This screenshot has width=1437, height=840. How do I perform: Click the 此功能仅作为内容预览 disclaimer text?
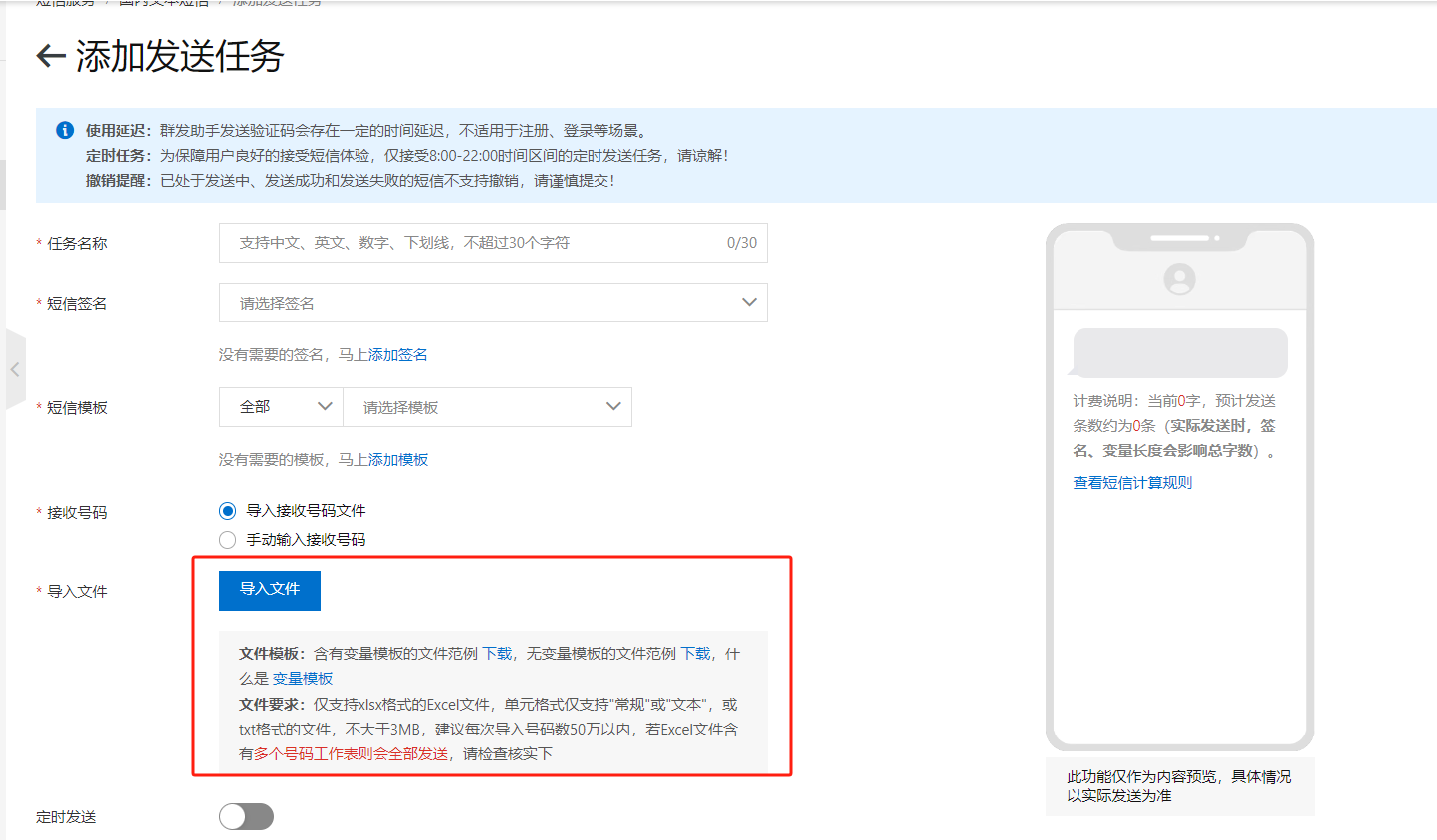(x=1179, y=786)
